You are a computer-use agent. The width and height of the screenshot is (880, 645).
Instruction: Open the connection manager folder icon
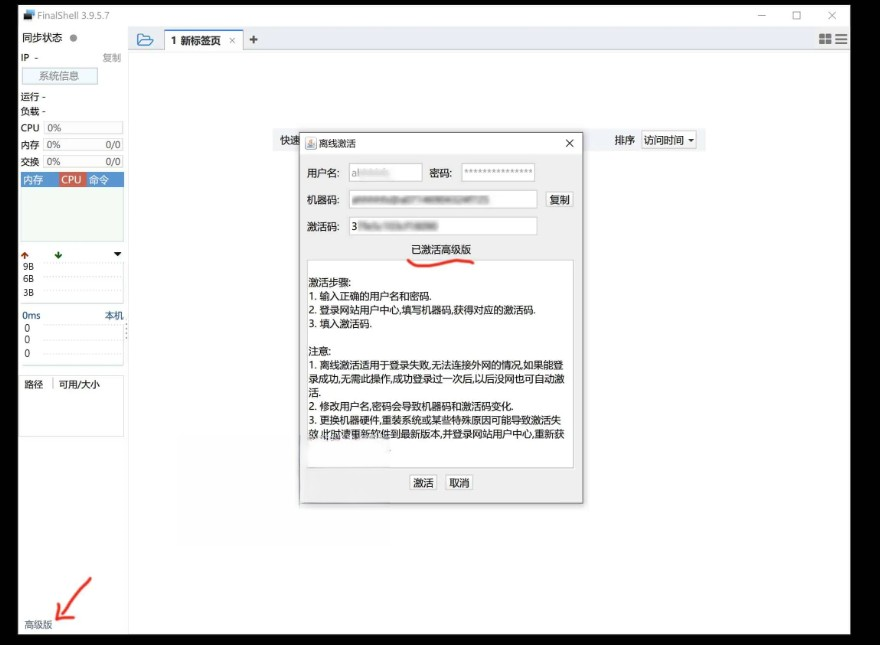[145, 40]
